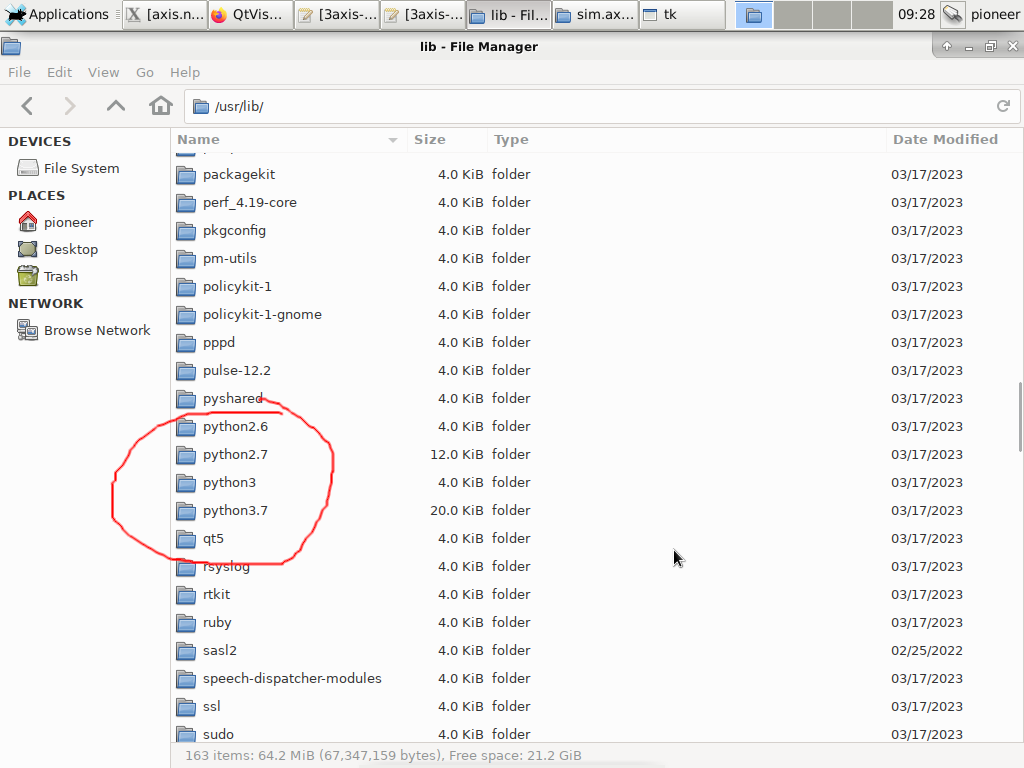The width and height of the screenshot is (1024, 768).
Task: Open File System in Devices sidebar
Action: [80, 169]
